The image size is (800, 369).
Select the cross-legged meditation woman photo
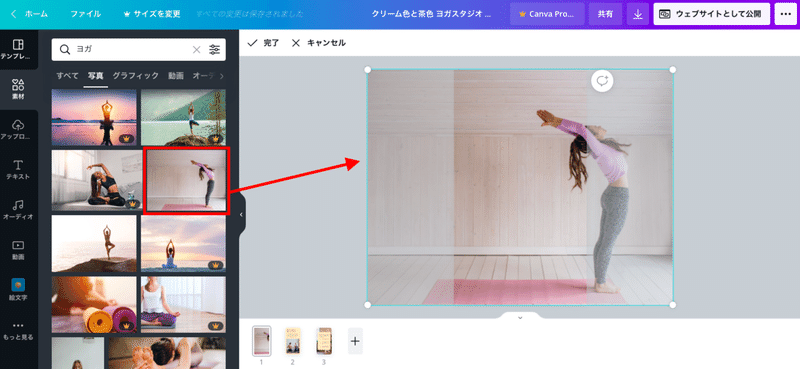(x=183, y=305)
